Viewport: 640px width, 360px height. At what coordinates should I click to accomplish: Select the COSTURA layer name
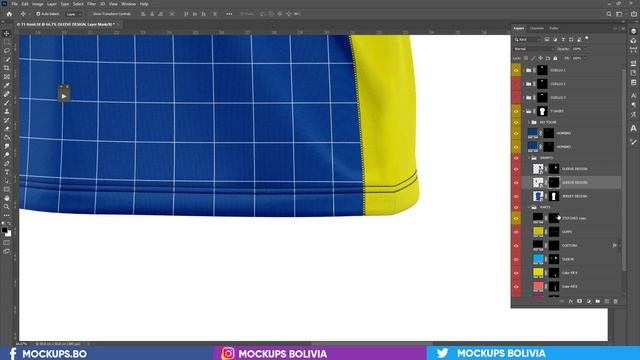[569, 246]
